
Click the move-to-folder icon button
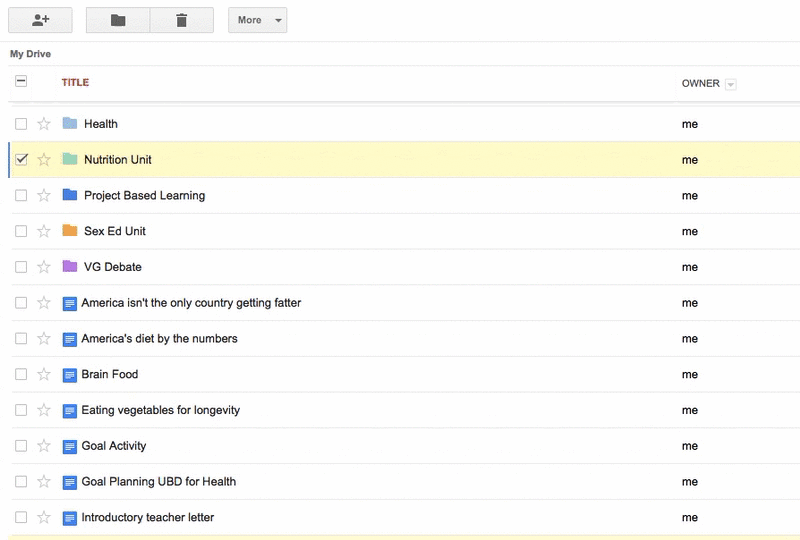point(118,20)
